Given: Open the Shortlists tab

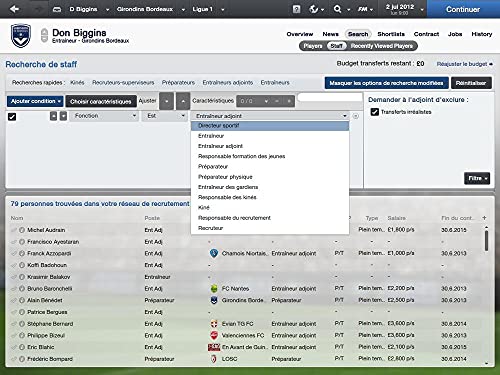Looking at the screenshot, I should pos(391,34).
